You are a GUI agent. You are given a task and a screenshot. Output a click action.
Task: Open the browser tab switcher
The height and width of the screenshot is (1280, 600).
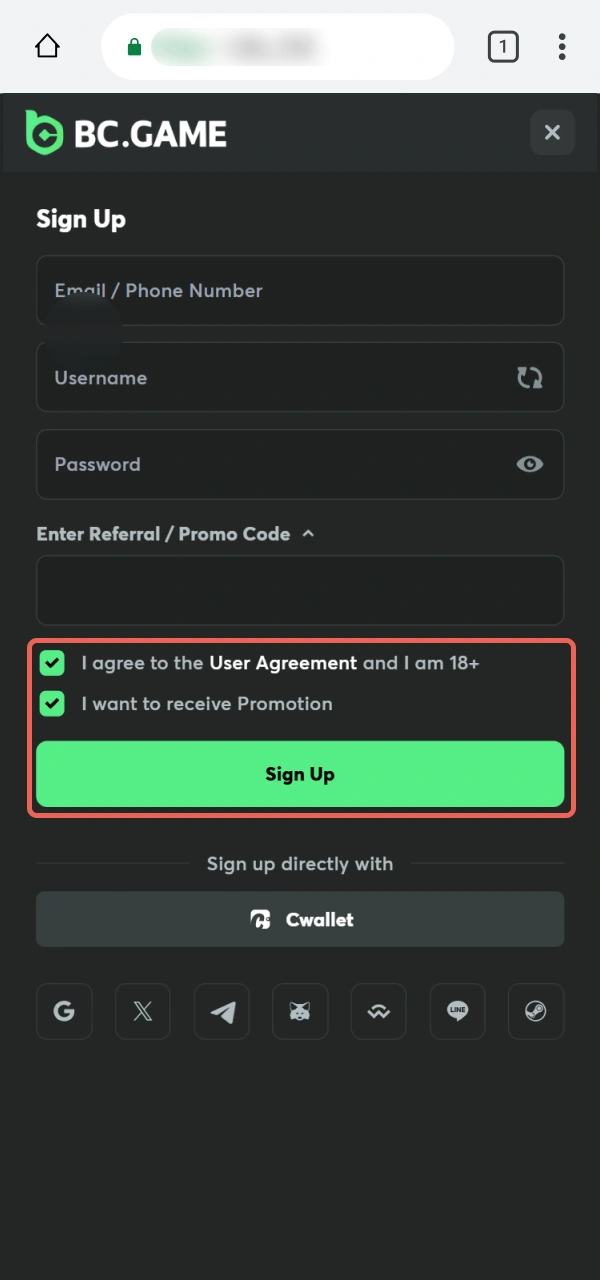[503, 46]
